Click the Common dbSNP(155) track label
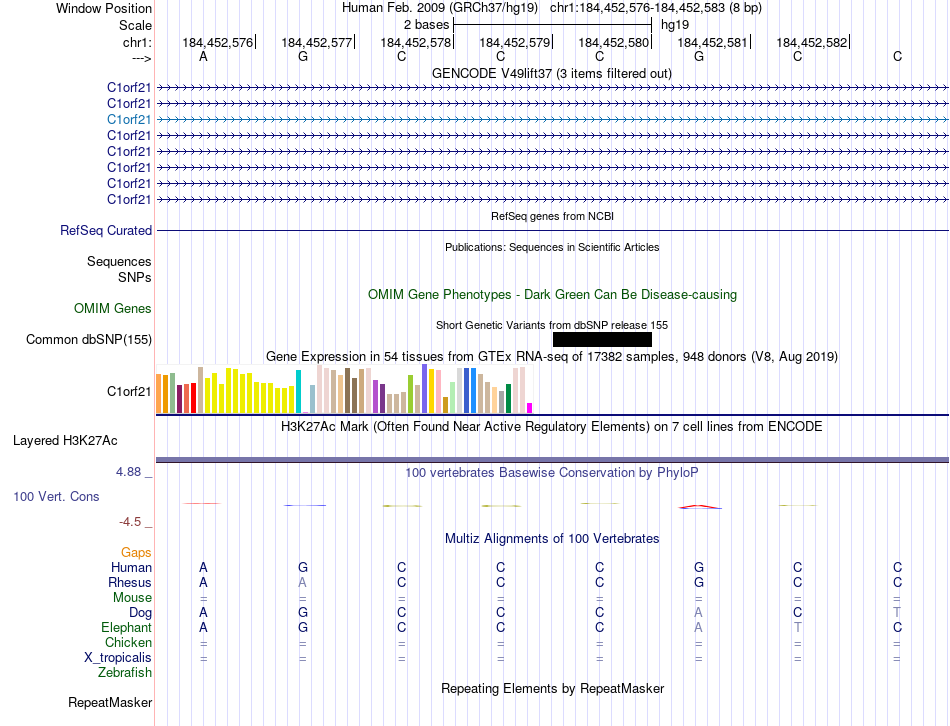Screen dimensions: 950x726 coord(89,339)
